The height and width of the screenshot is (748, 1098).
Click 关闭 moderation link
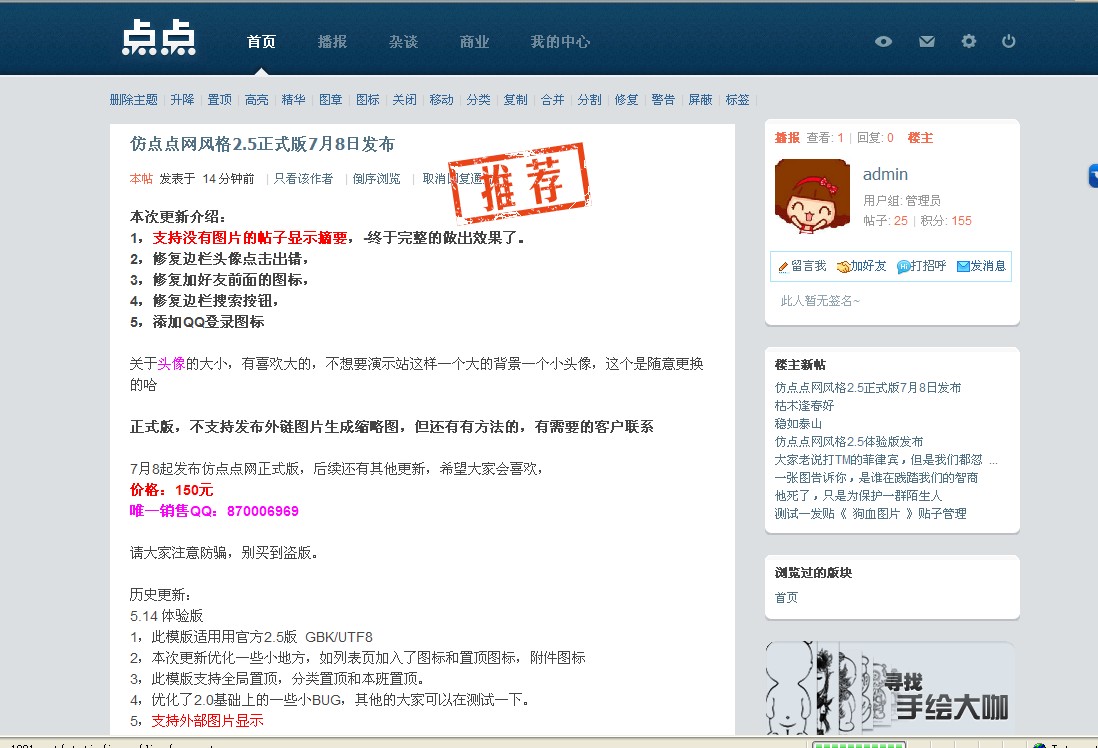[404, 99]
